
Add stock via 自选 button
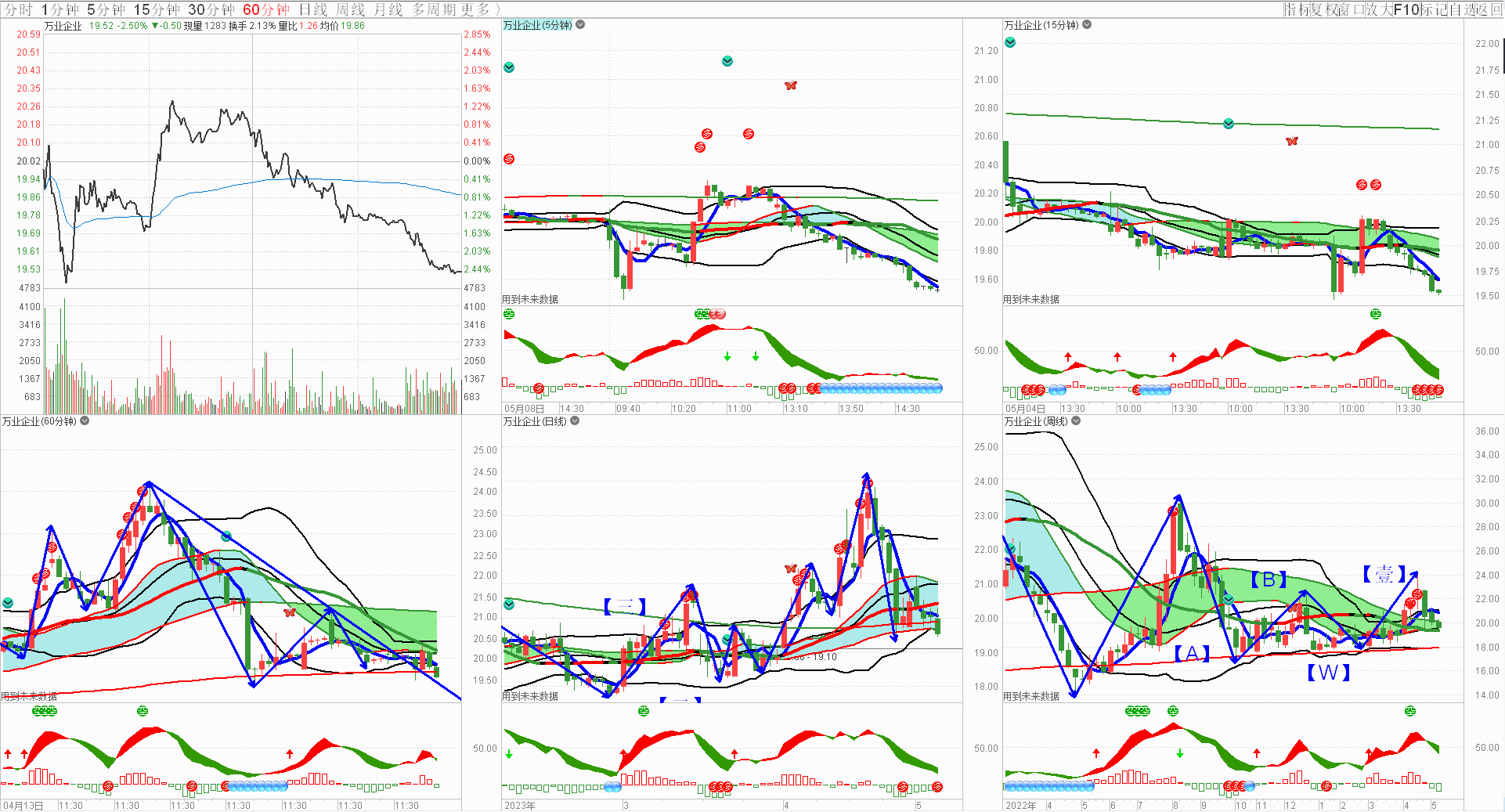(1461, 9)
